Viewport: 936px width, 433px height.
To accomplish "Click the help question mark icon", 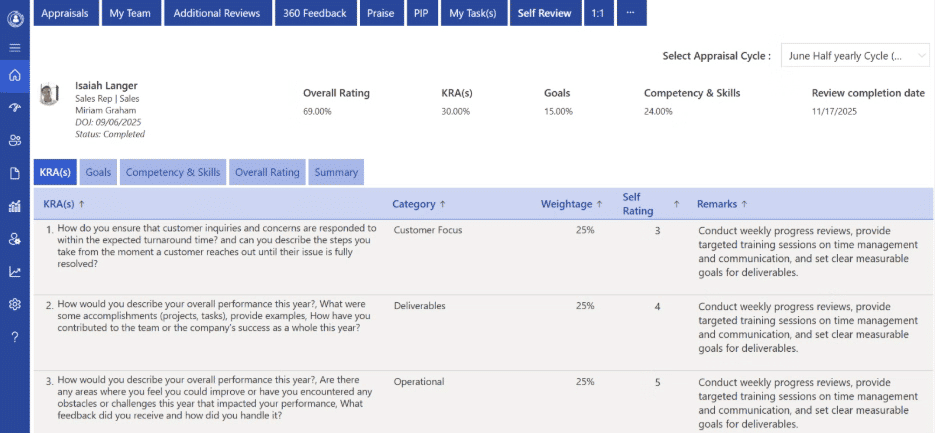I will 15,337.
